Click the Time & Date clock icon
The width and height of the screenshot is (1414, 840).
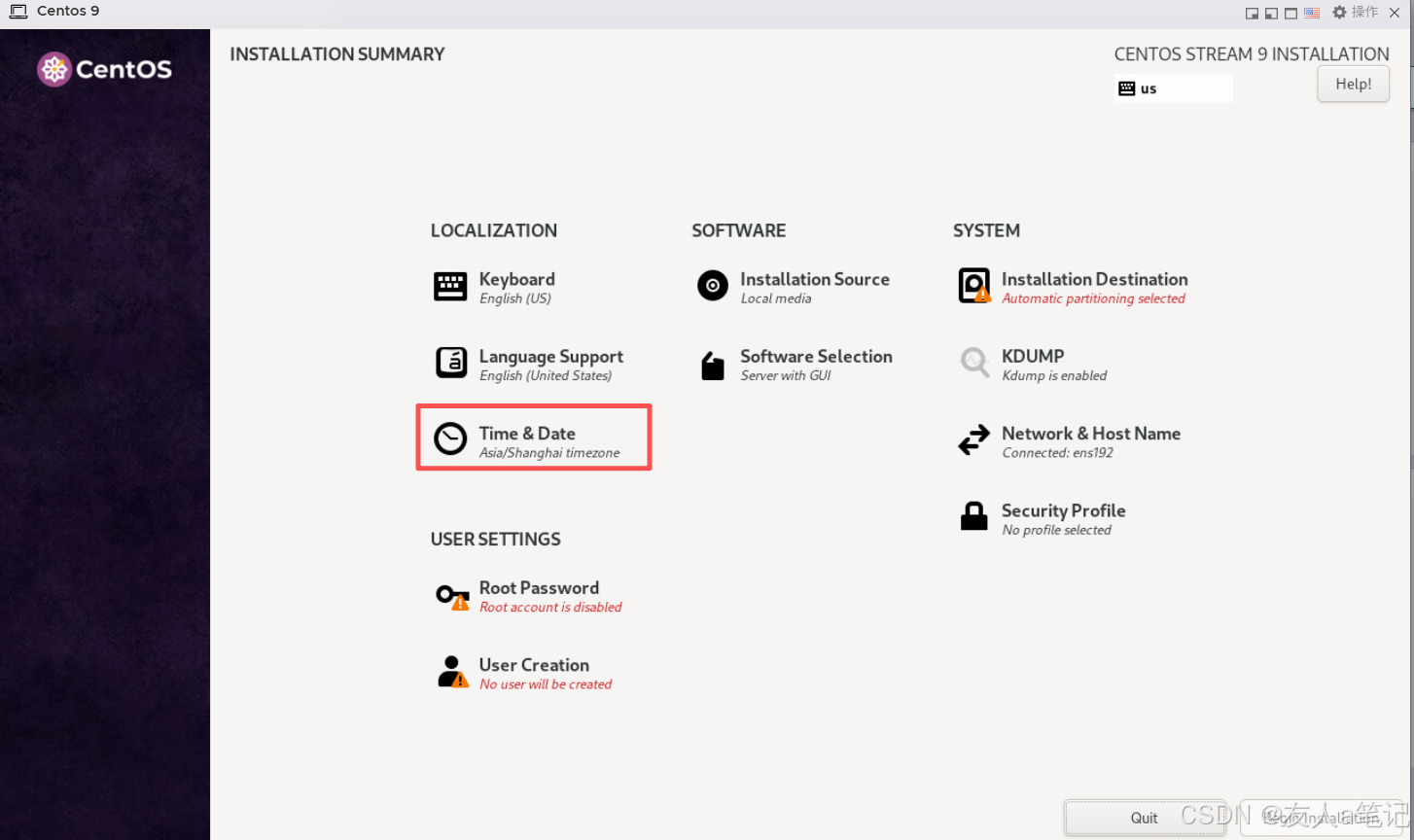click(450, 439)
